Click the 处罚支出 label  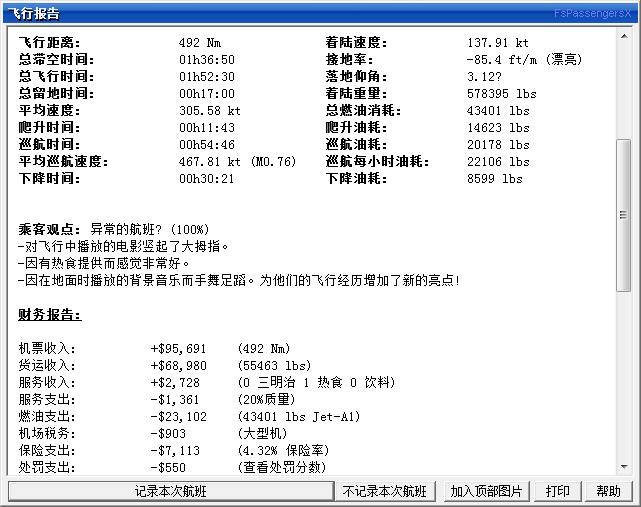[x=47, y=467]
